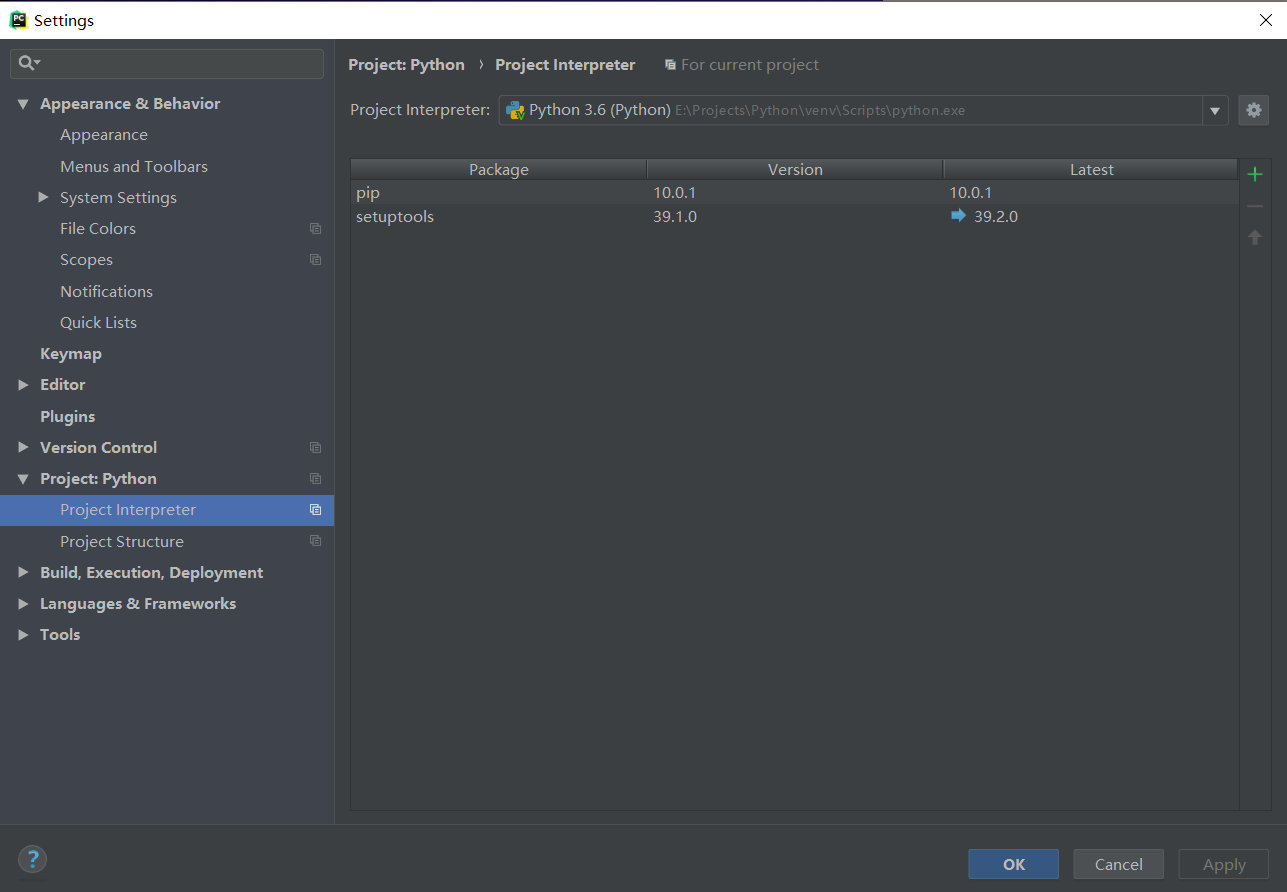The image size is (1287, 892).
Task: Expand the Tools section
Action: coord(23,635)
